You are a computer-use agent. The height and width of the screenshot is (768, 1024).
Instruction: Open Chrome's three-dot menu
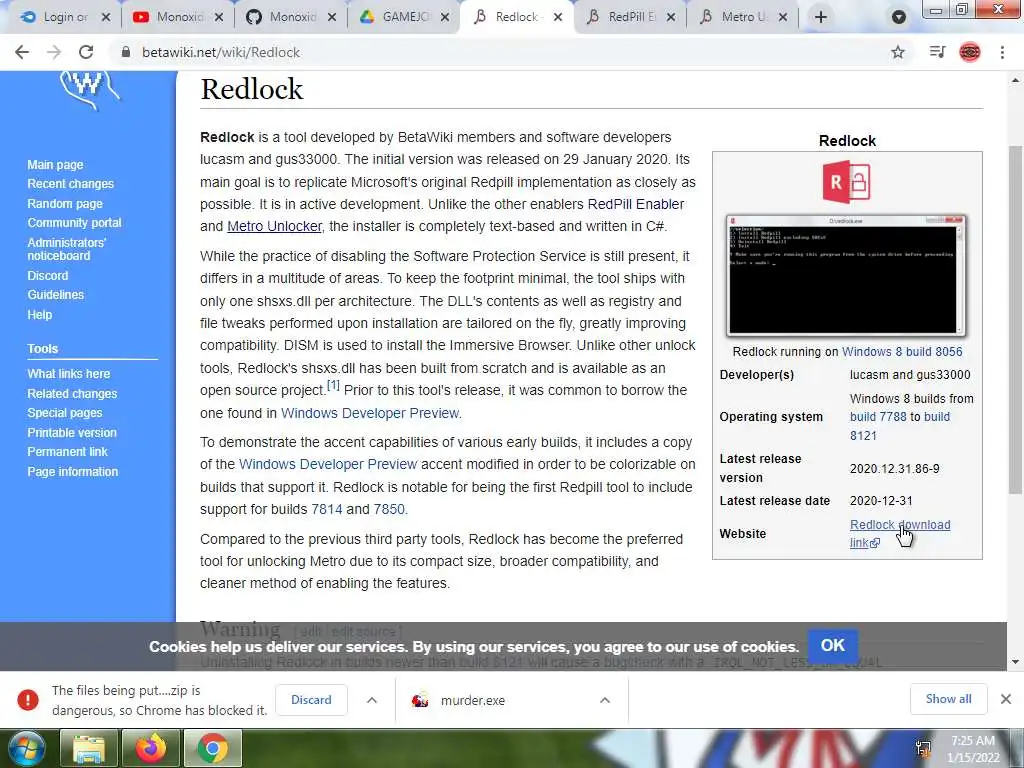1002,52
